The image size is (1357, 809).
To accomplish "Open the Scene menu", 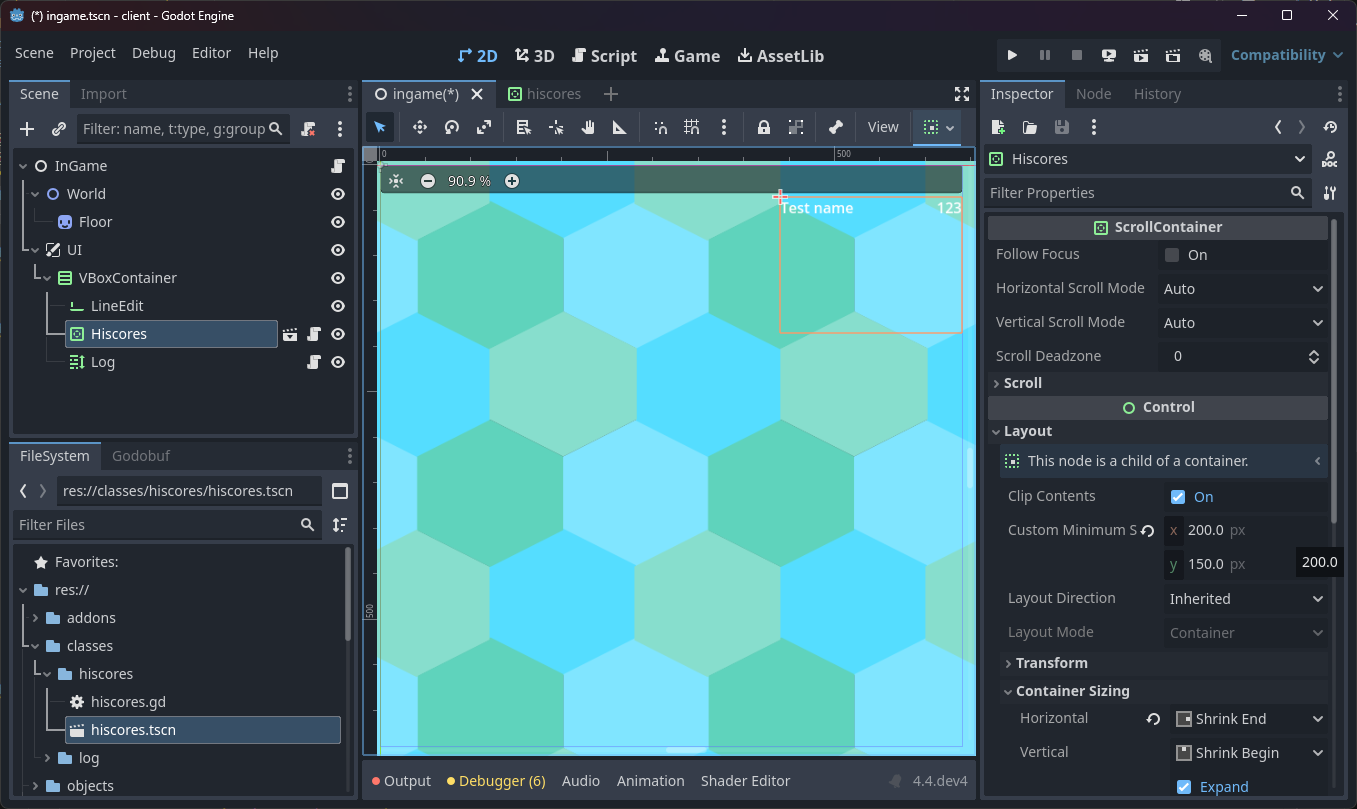I will [x=34, y=53].
